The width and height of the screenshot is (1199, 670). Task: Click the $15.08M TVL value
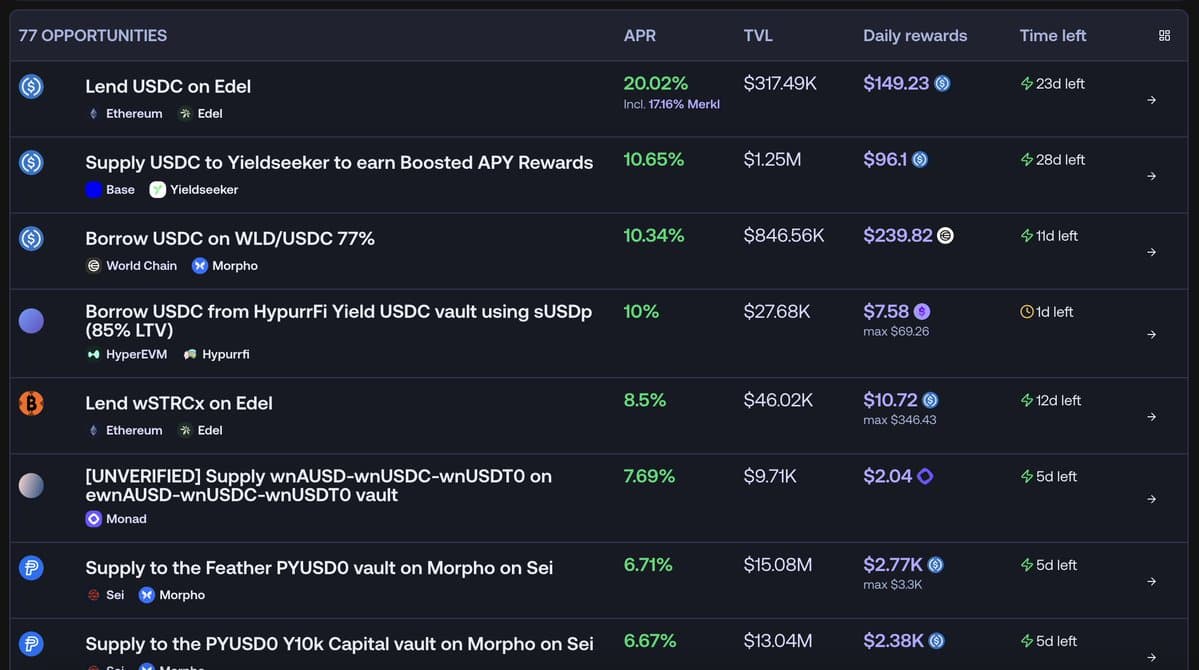[x=778, y=564]
